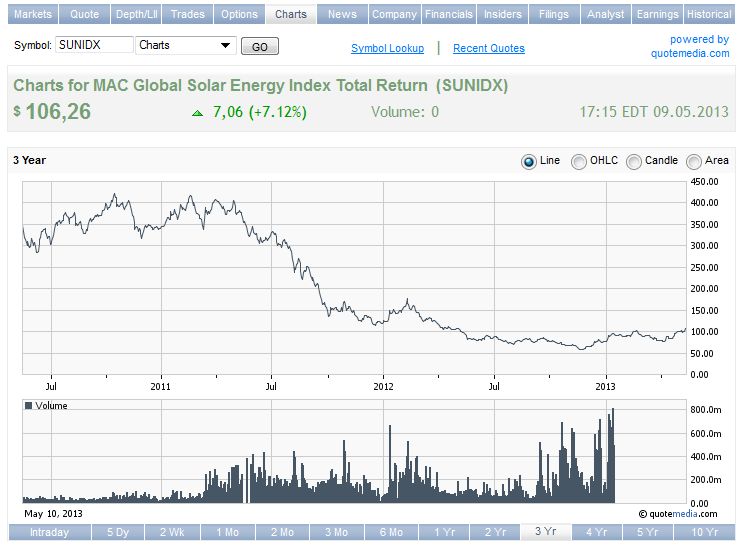Switch chart range to 2 Wk
The width and height of the screenshot is (745, 547).
click(172, 532)
